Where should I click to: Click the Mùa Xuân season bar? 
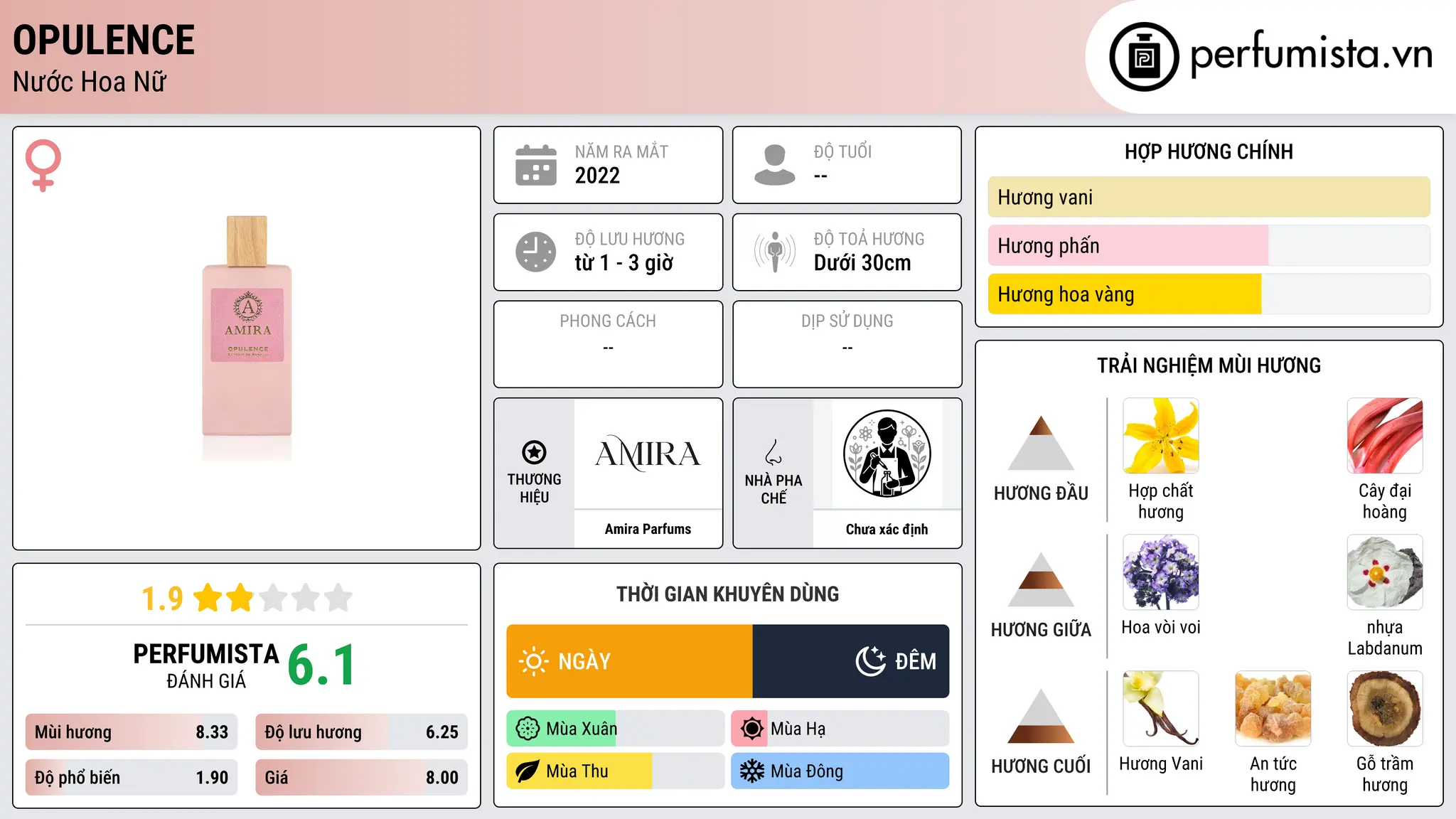(x=615, y=729)
